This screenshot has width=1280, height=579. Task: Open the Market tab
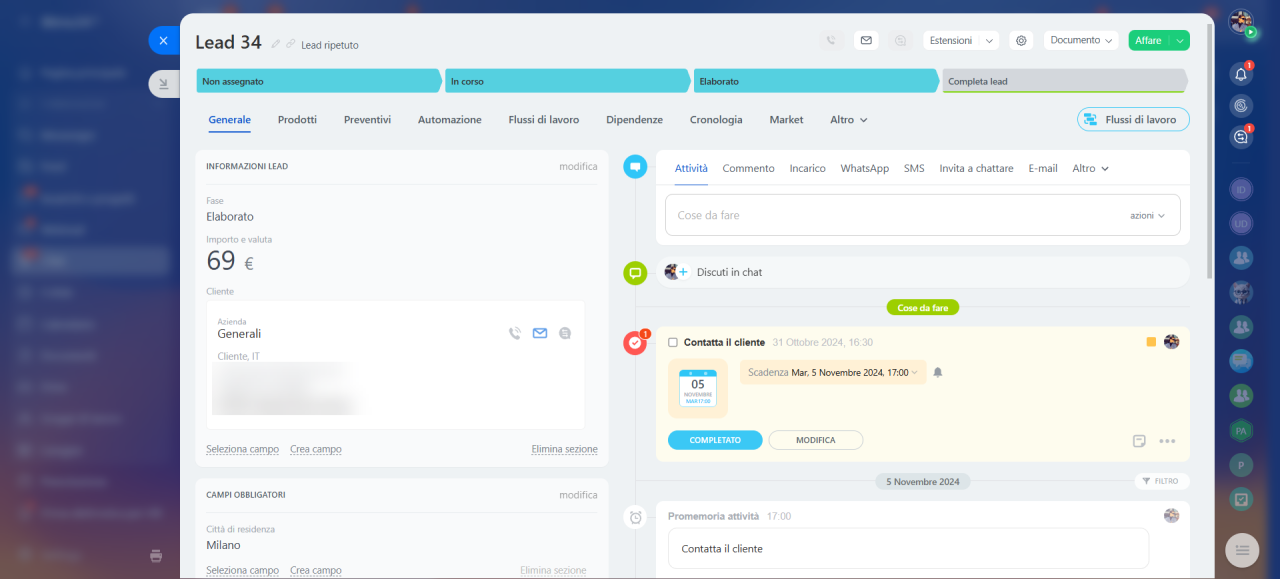point(786,119)
